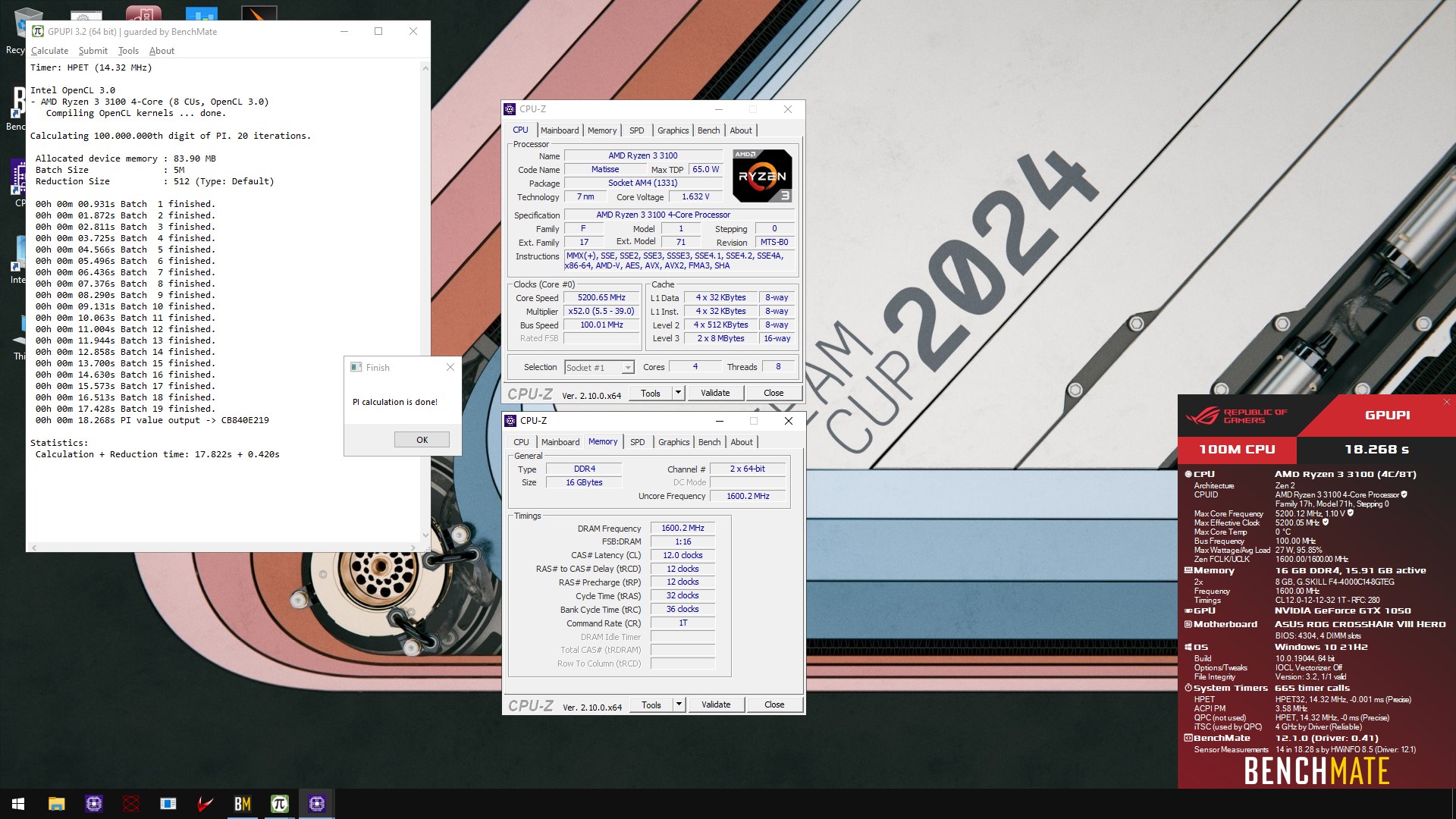Click the highlighted active CPU-Z taskbar icon

(317, 804)
